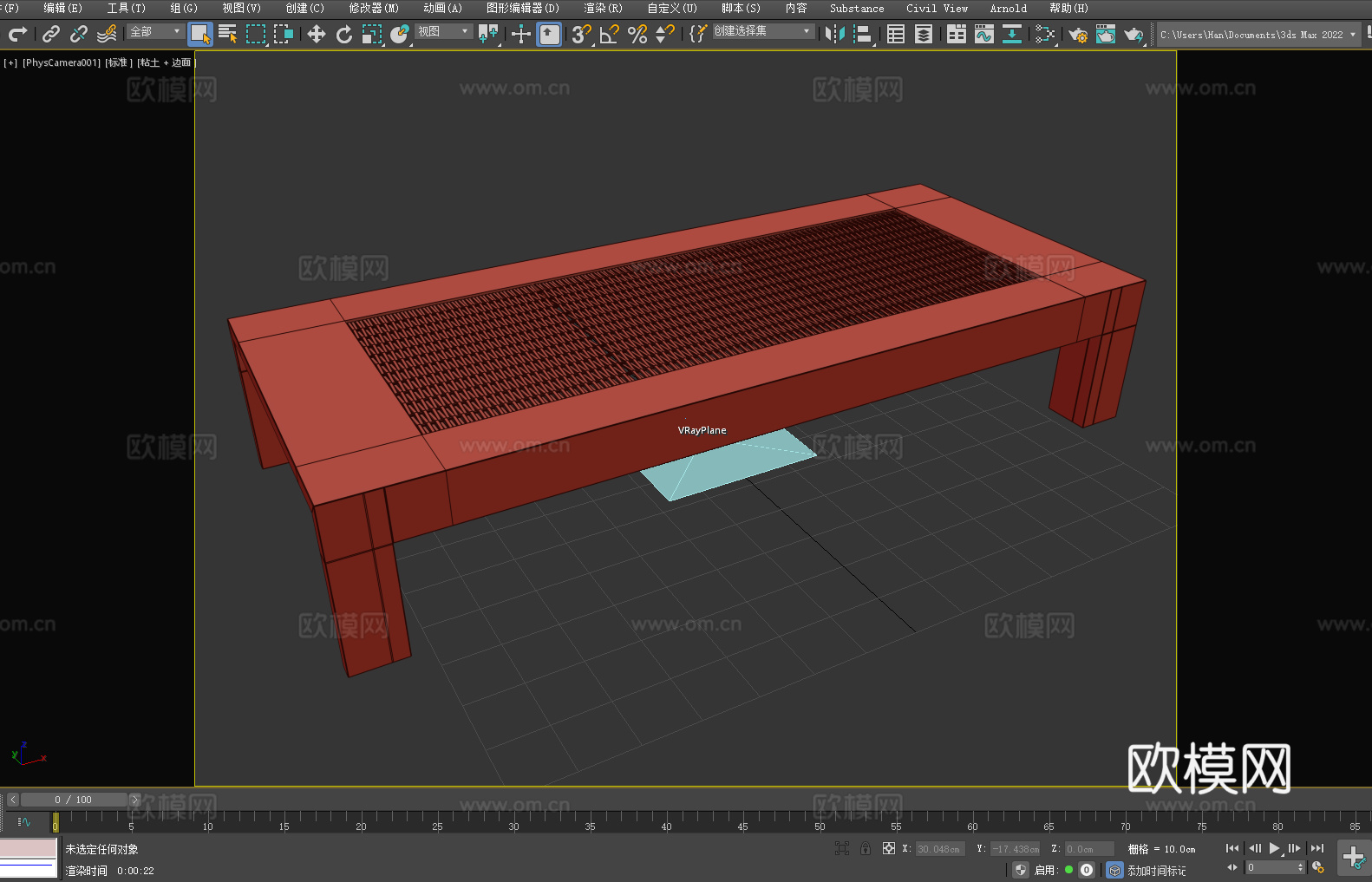Select the Link tool icon
The width and height of the screenshot is (1372, 882).
51,34
